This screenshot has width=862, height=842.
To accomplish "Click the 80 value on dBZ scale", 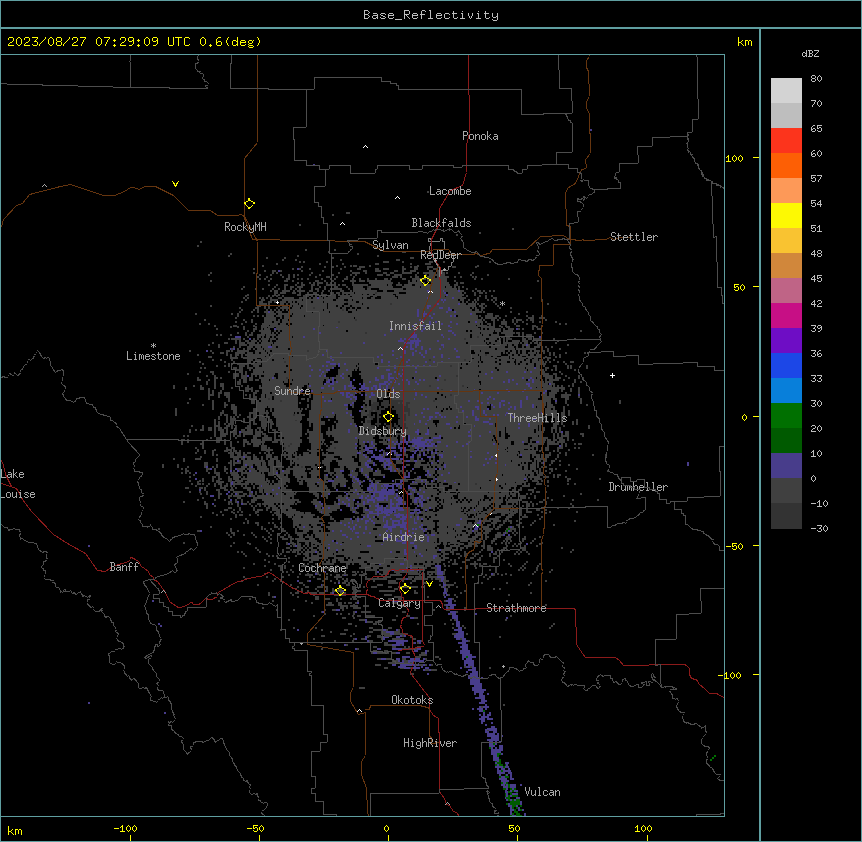I will 816,79.
